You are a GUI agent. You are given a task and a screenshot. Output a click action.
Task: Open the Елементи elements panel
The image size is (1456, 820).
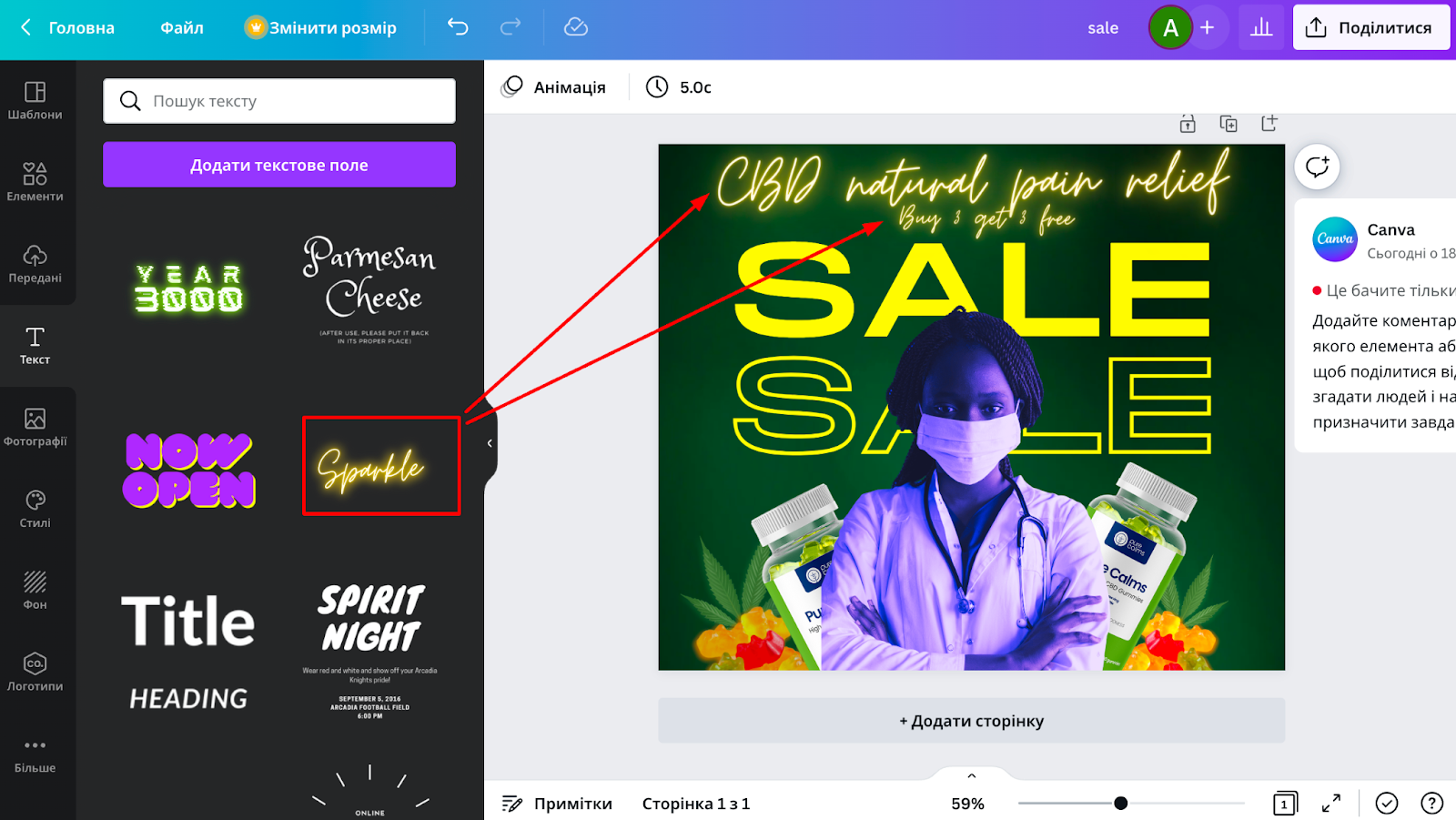coord(35,182)
